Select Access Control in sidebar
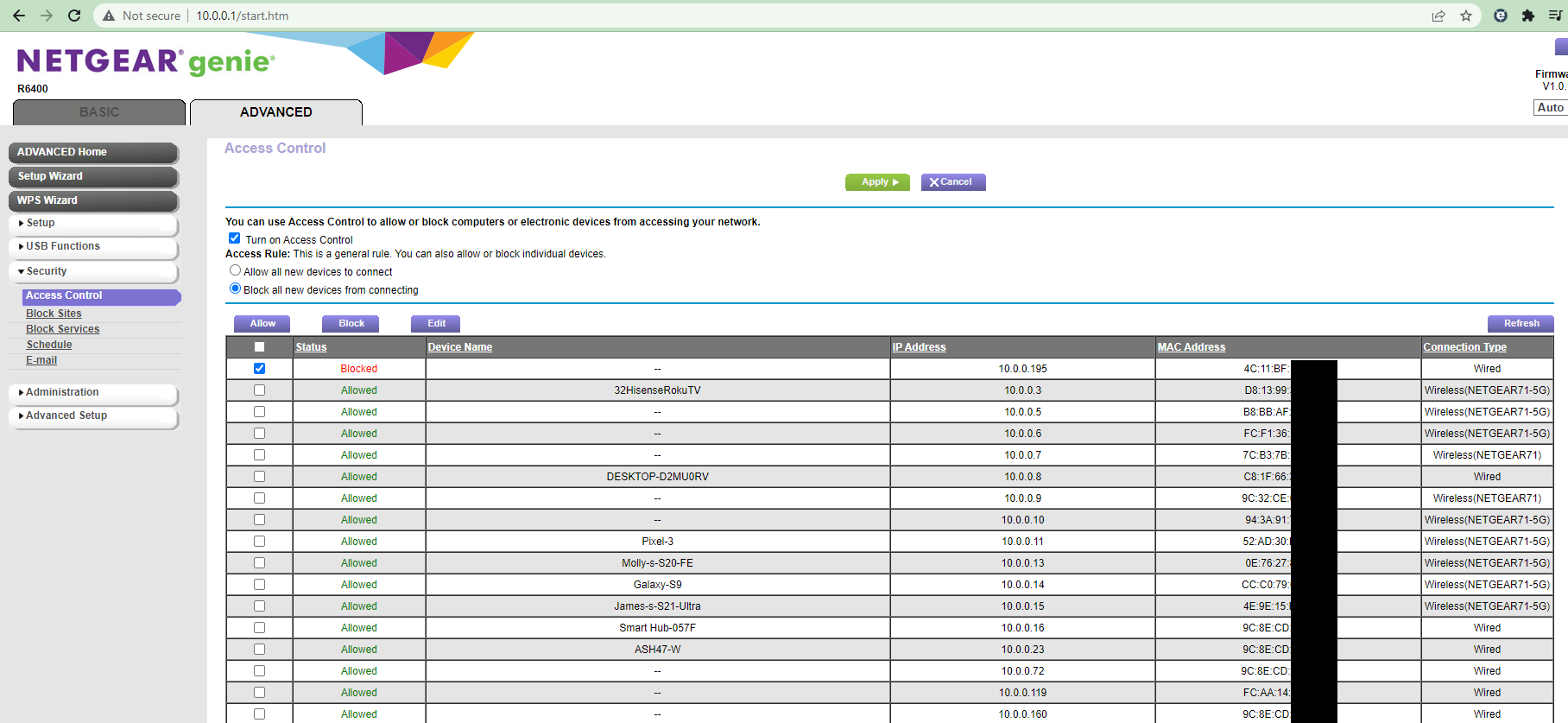Viewport: 1568px width, 723px height. pos(101,296)
